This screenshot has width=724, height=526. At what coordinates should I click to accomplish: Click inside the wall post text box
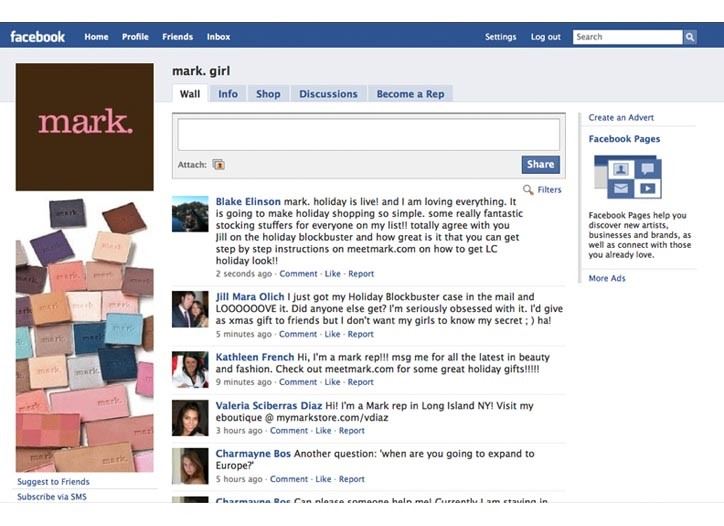click(368, 135)
